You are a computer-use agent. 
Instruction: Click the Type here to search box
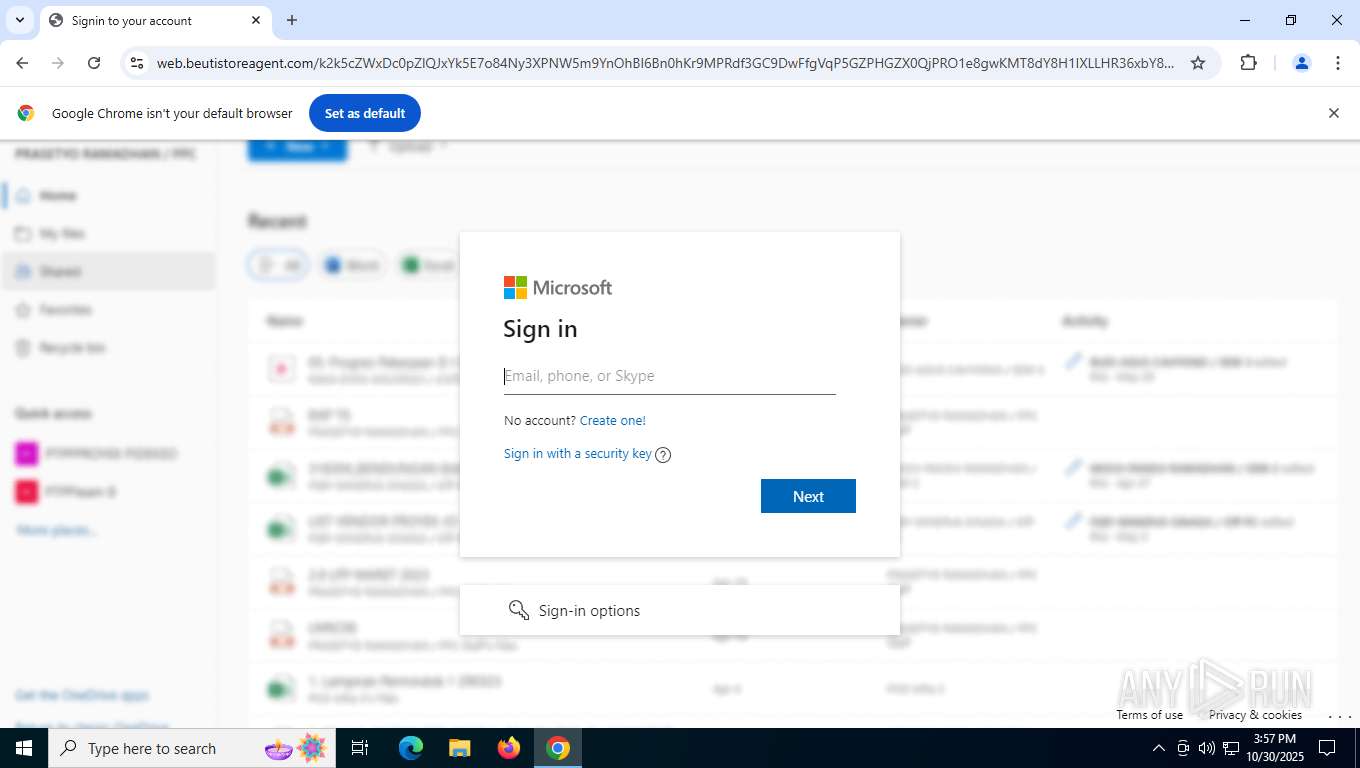(192, 748)
